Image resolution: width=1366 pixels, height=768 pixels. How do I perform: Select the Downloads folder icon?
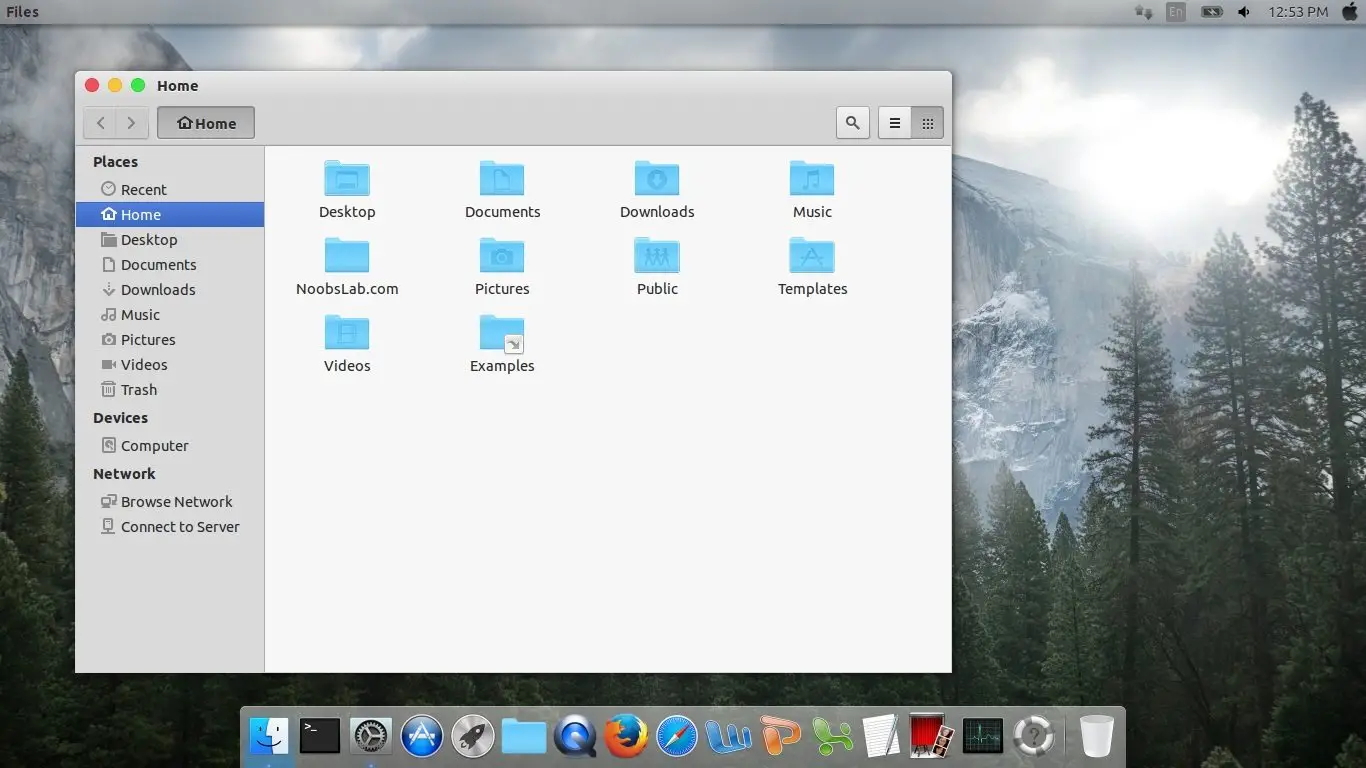pyautogui.click(x=657, y=180)
